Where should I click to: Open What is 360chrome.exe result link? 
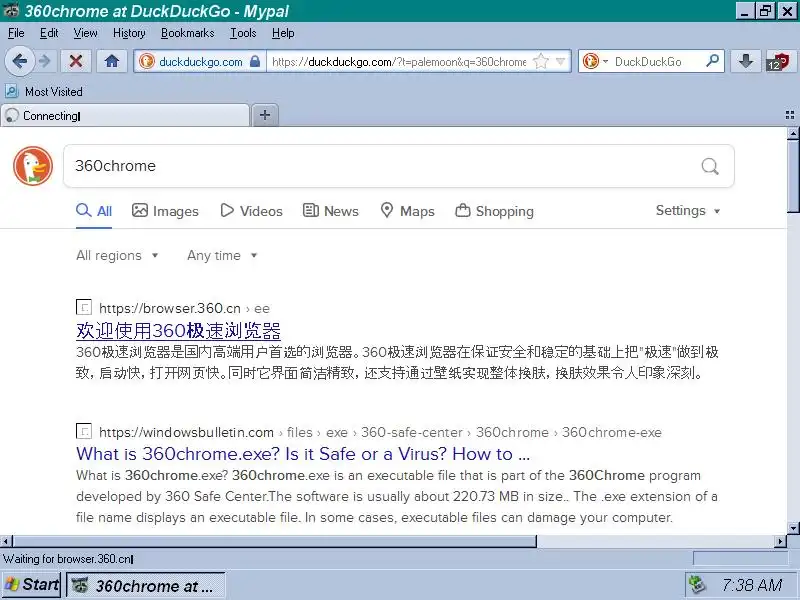pyautogui.click(x=303, y=454)
